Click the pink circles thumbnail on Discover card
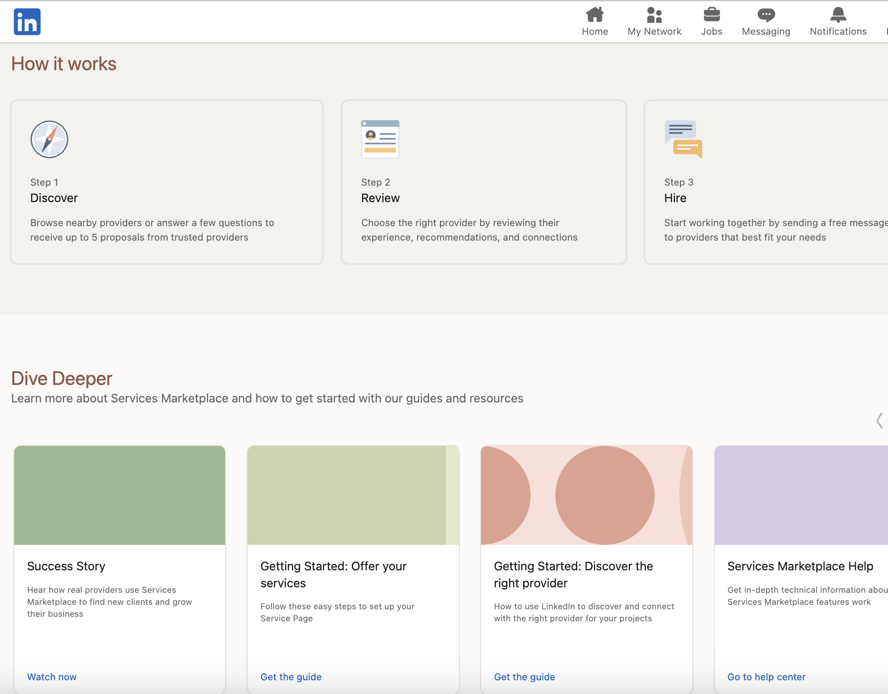The height and width of the screenshot is (694, 888). [586, 494]
